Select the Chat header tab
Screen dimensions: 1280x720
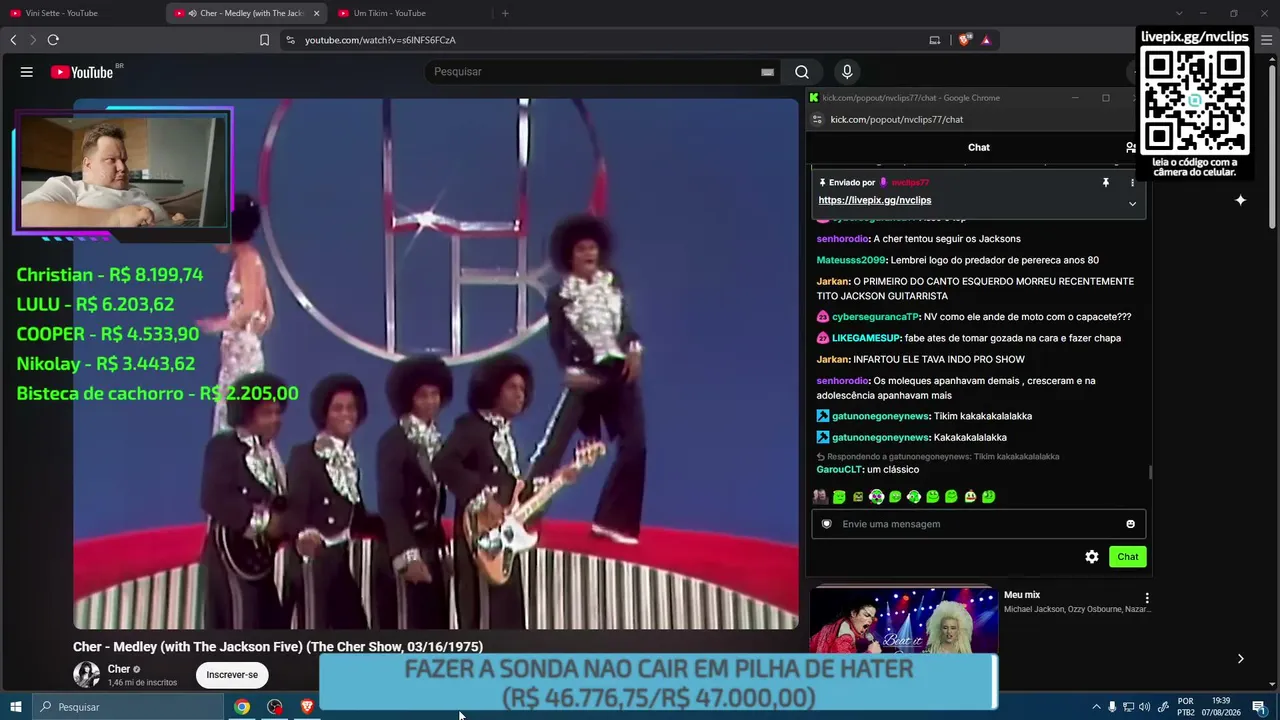pyautogui.click(x=979, y=147)
